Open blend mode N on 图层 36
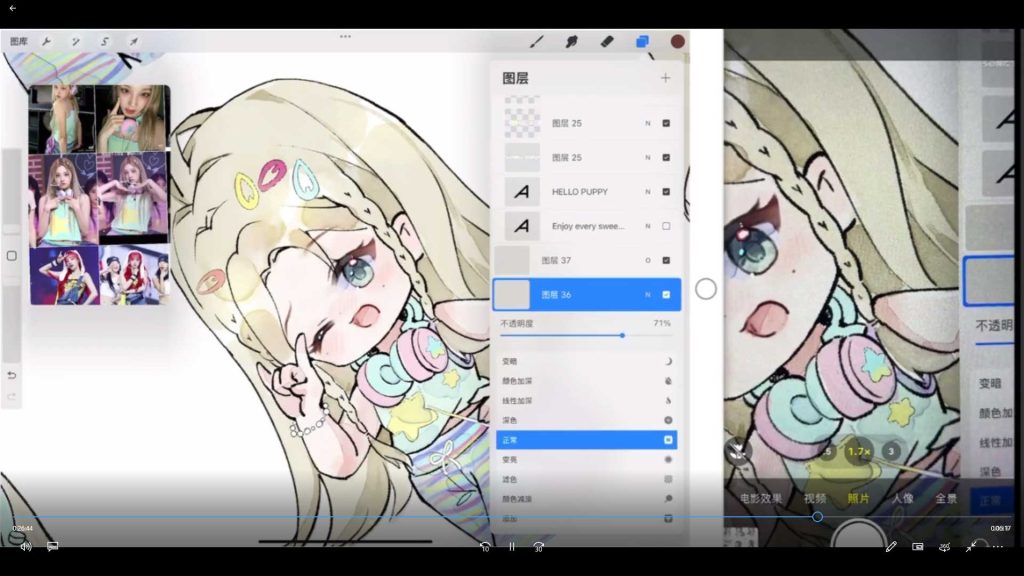The width and height of the screenshot is (1024, 576). pyautogui.click(x=648, y=295)
